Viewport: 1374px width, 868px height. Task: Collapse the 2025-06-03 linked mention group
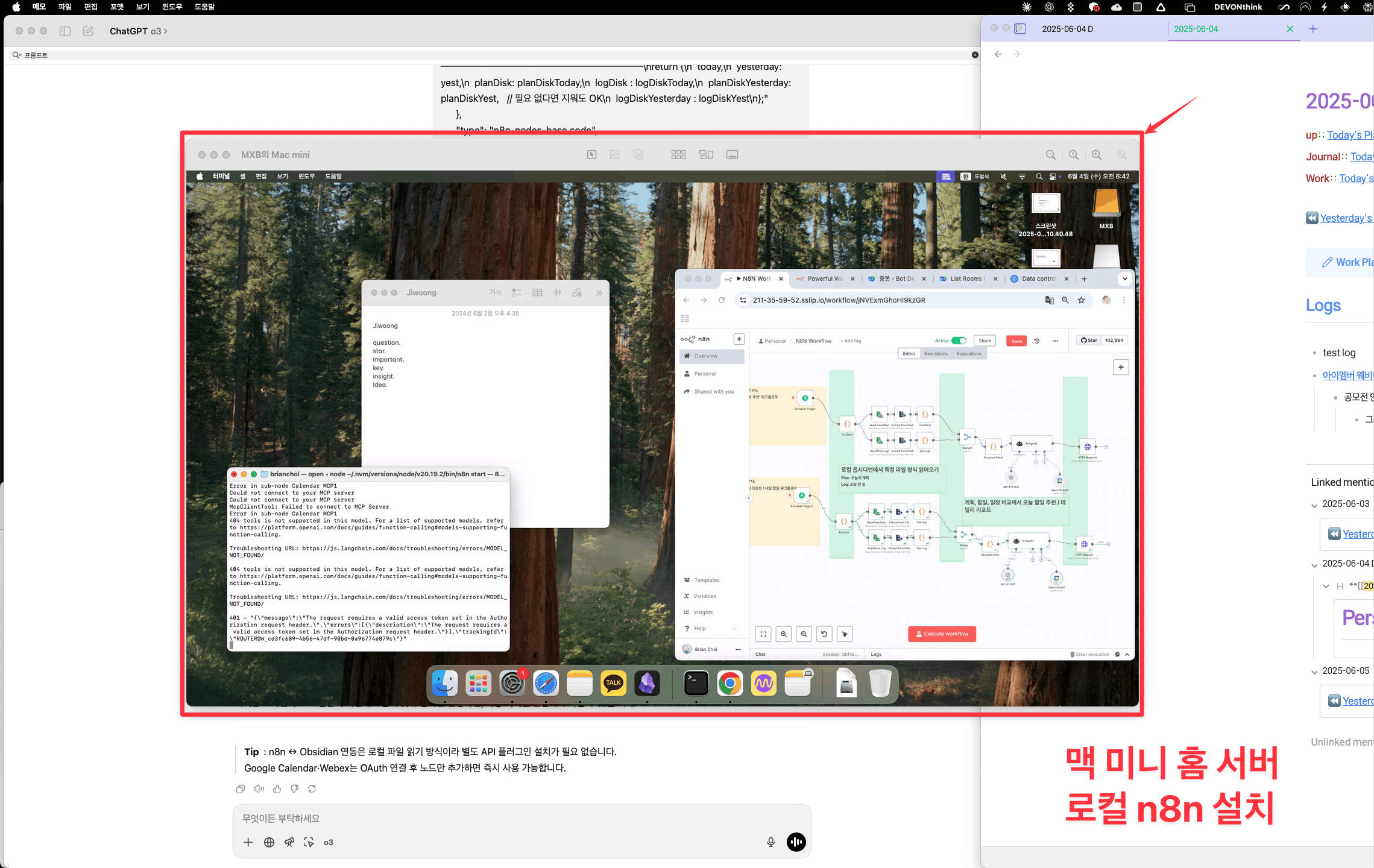1314,505
